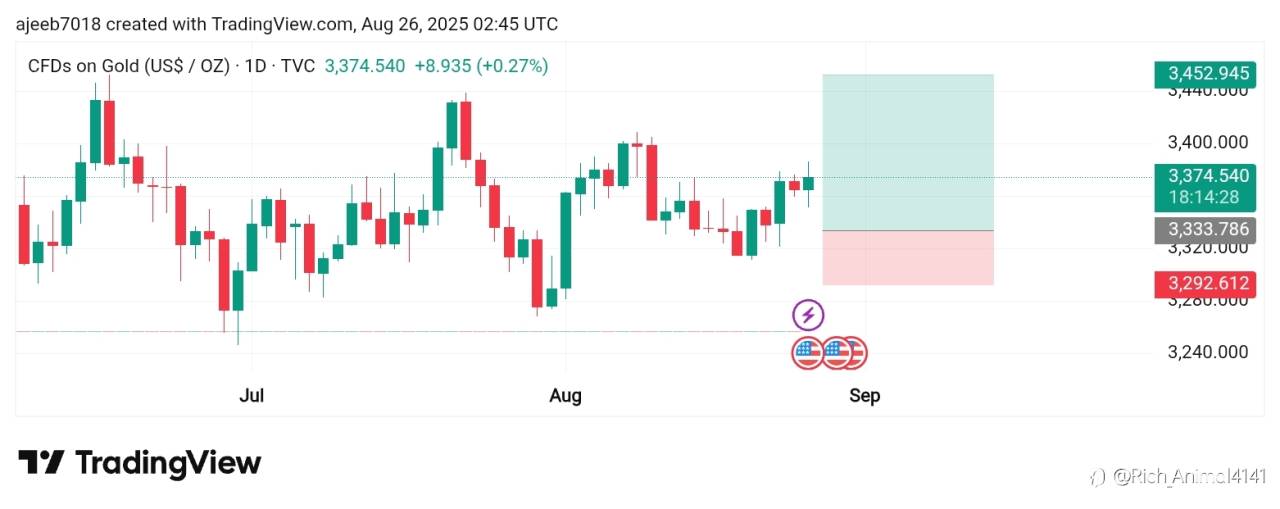The image size is (1280, 509).
Task: Select the red 3,292.612 stop price label
Action: tap(1203, 283)
